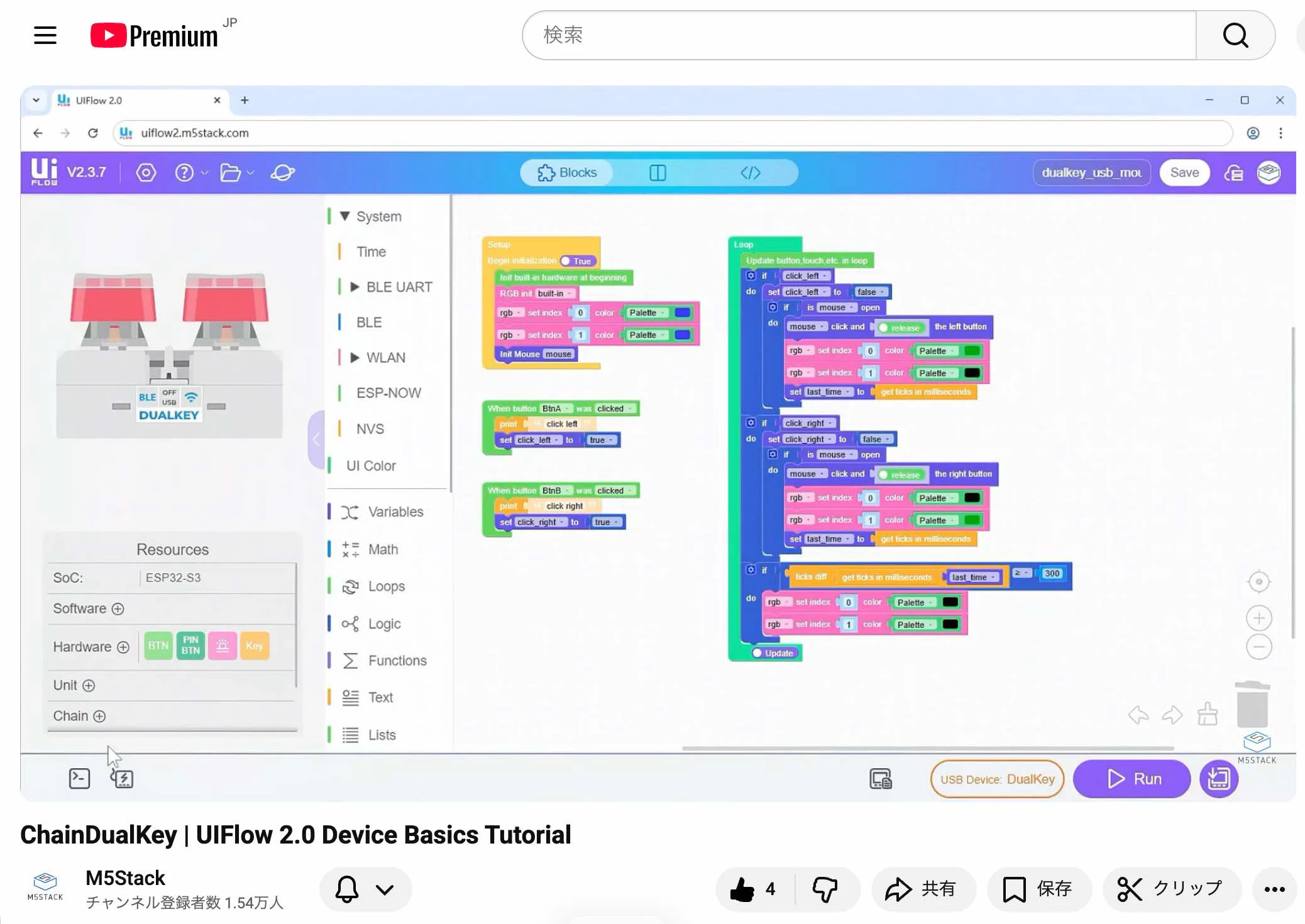Click the flash device icon near terminal

coord(122,779)
